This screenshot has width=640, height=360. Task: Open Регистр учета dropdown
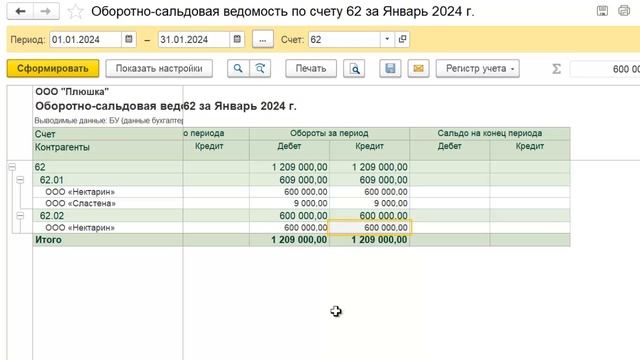coord(478,69)
